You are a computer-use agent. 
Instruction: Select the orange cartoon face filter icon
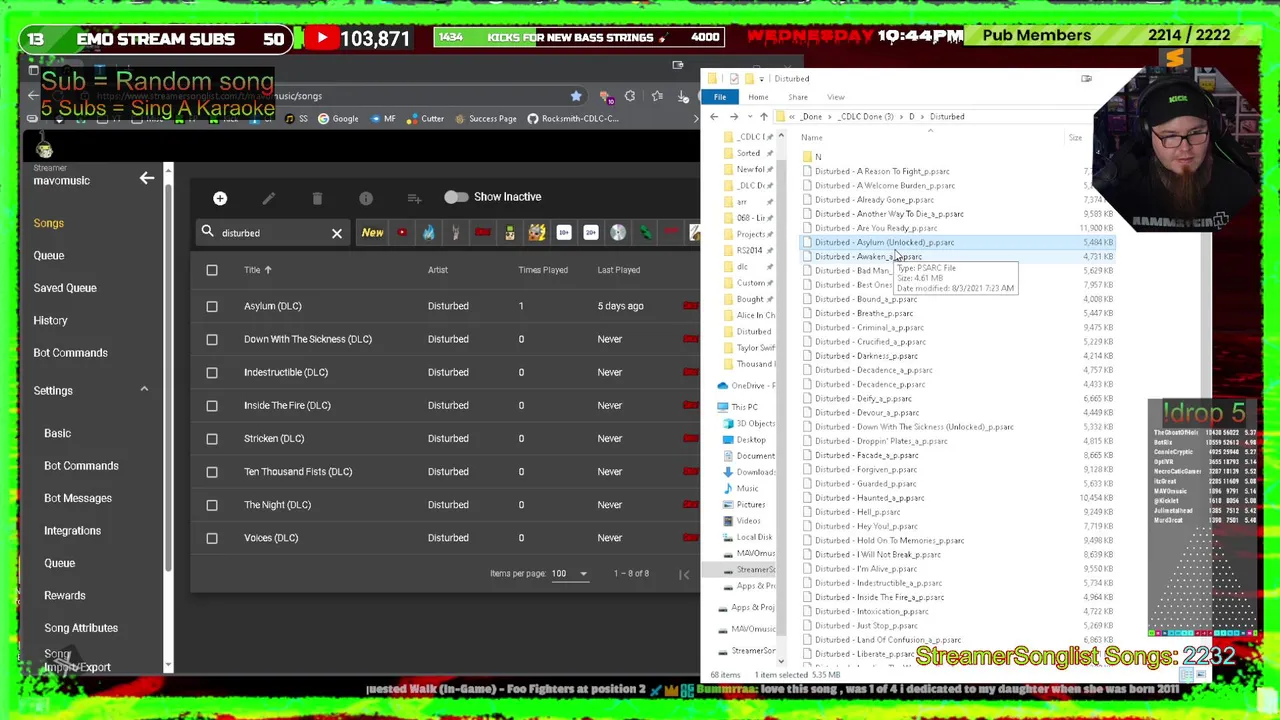point(537,233)
